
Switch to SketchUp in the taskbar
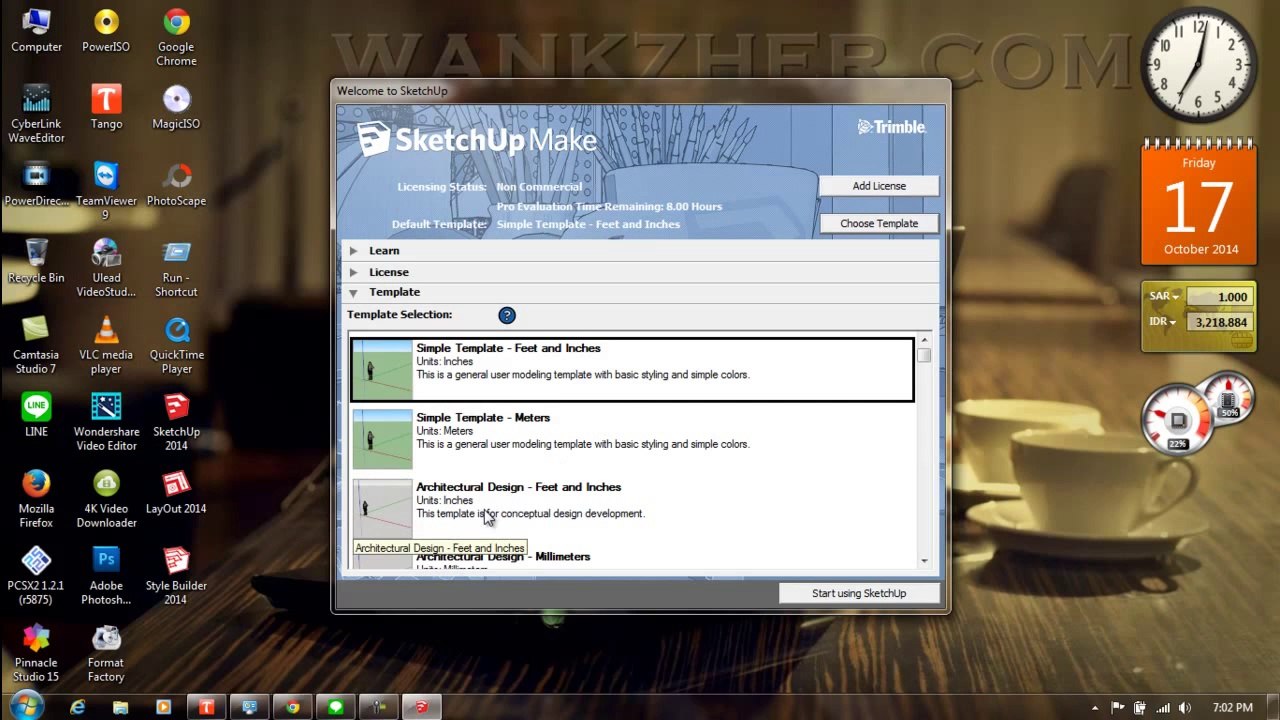(x=422, y=707)
